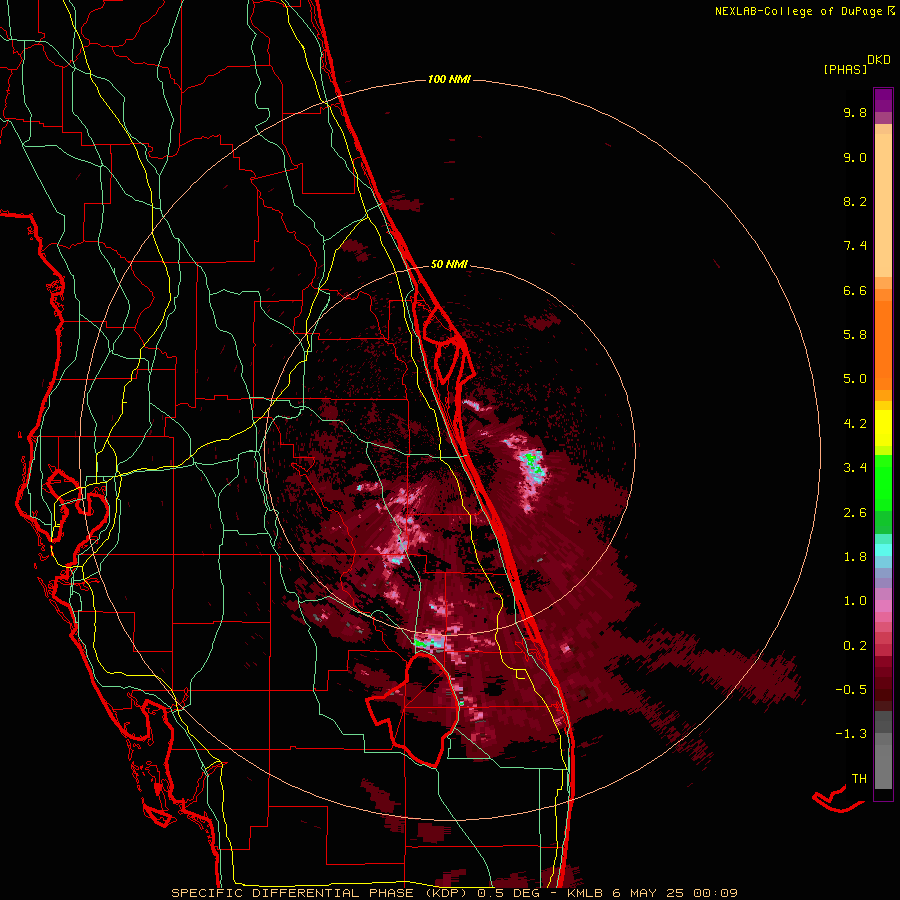Click the 5.8 legend value

click(855, 335)
